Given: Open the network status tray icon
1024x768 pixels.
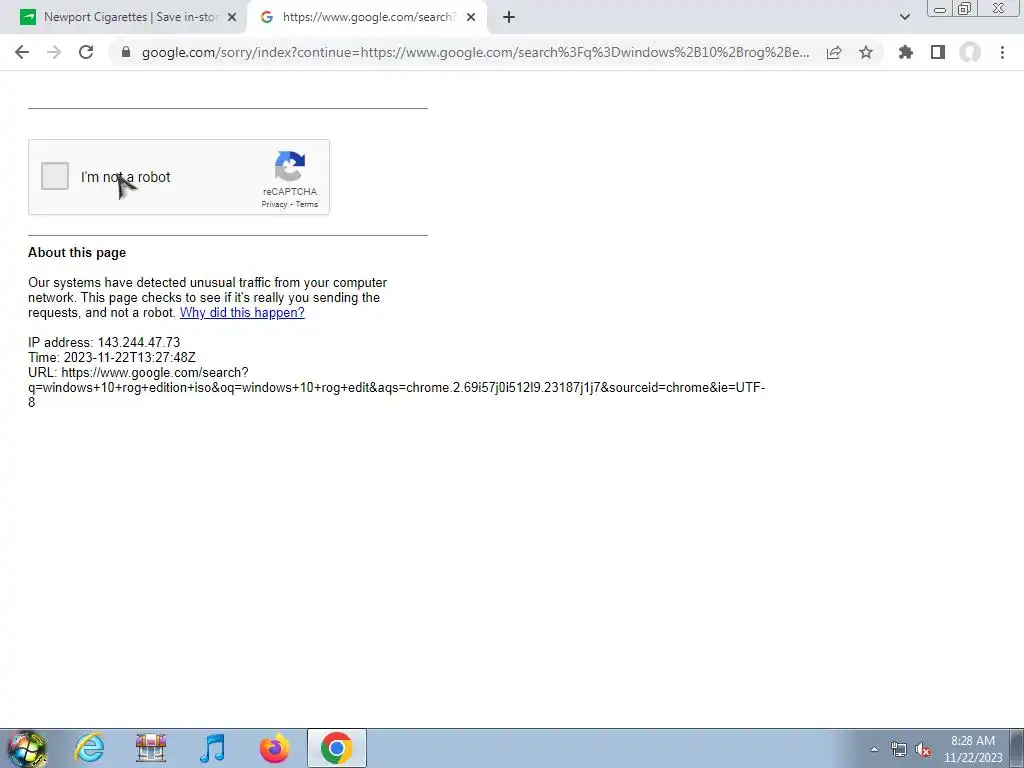Looking at the screenshot, I should pos(899,749).
